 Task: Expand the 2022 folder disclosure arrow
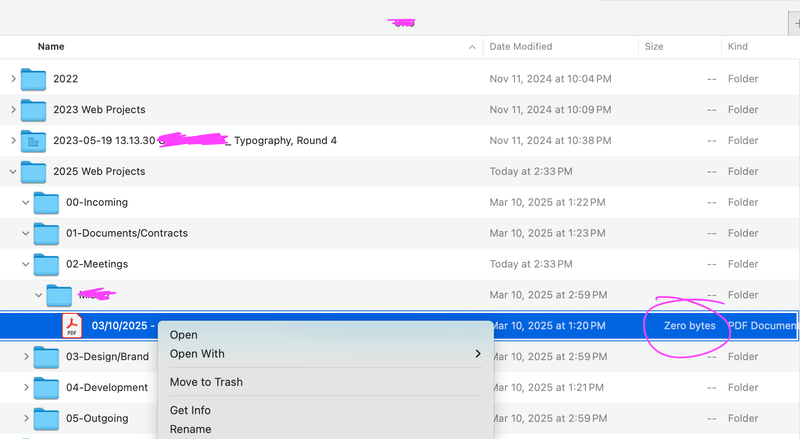point(13,79)
